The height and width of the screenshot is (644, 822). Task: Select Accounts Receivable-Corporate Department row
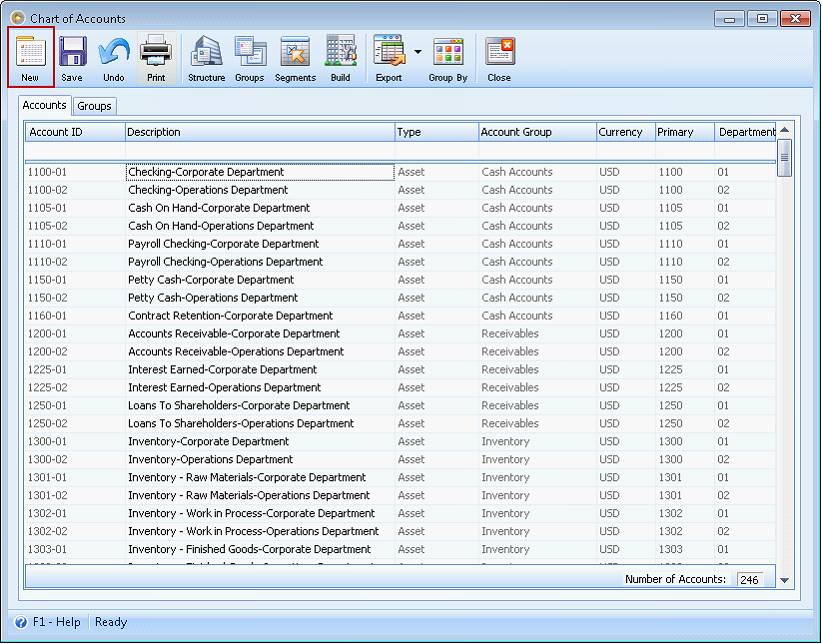click(x=401, y=334)
